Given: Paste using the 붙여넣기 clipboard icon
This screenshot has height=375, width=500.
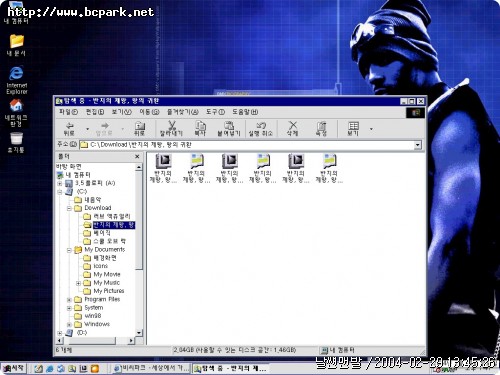Looking at the screenshot, I should tap(229, 129).
